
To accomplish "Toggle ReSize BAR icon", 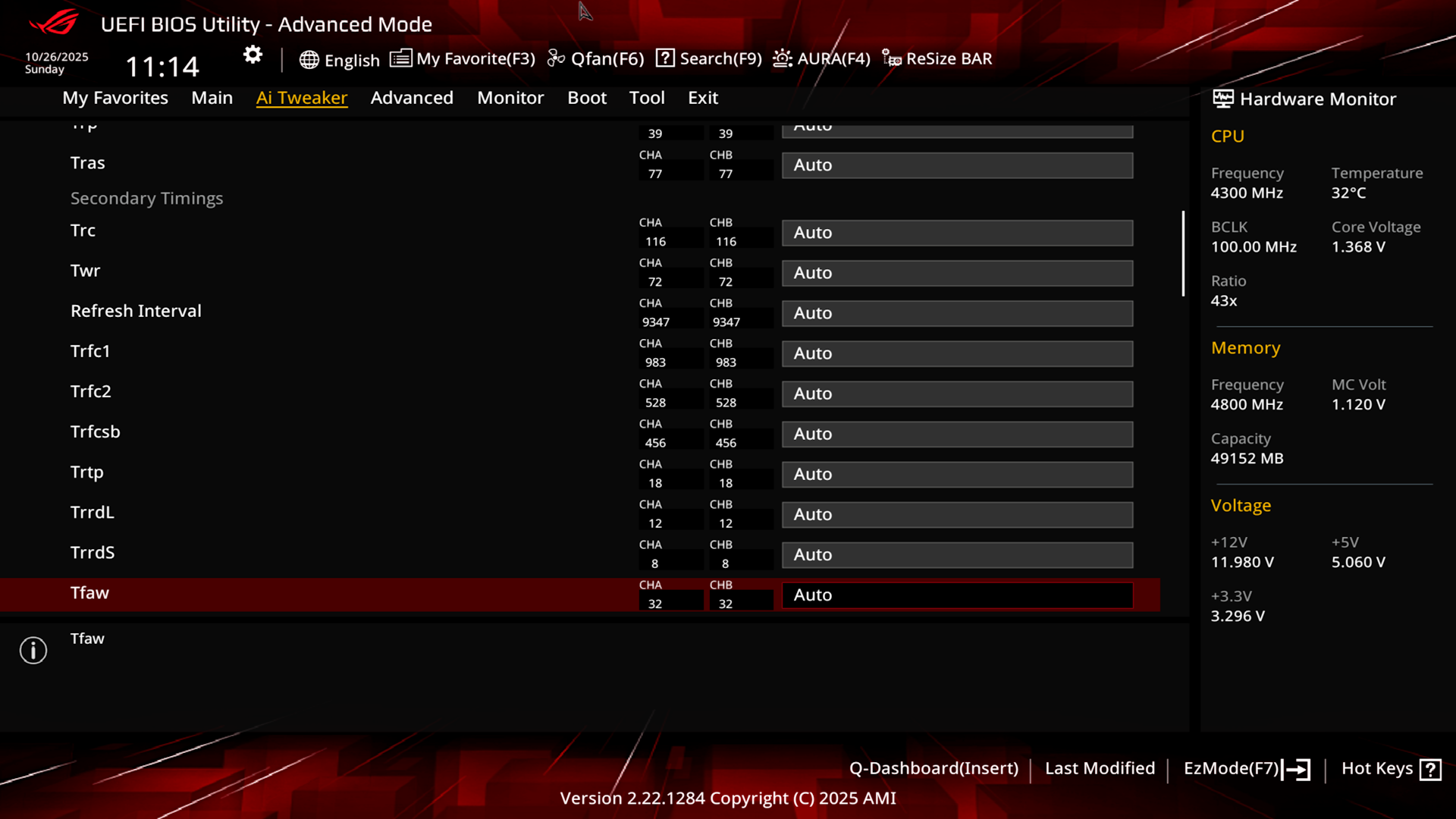I will pos(892,58).
